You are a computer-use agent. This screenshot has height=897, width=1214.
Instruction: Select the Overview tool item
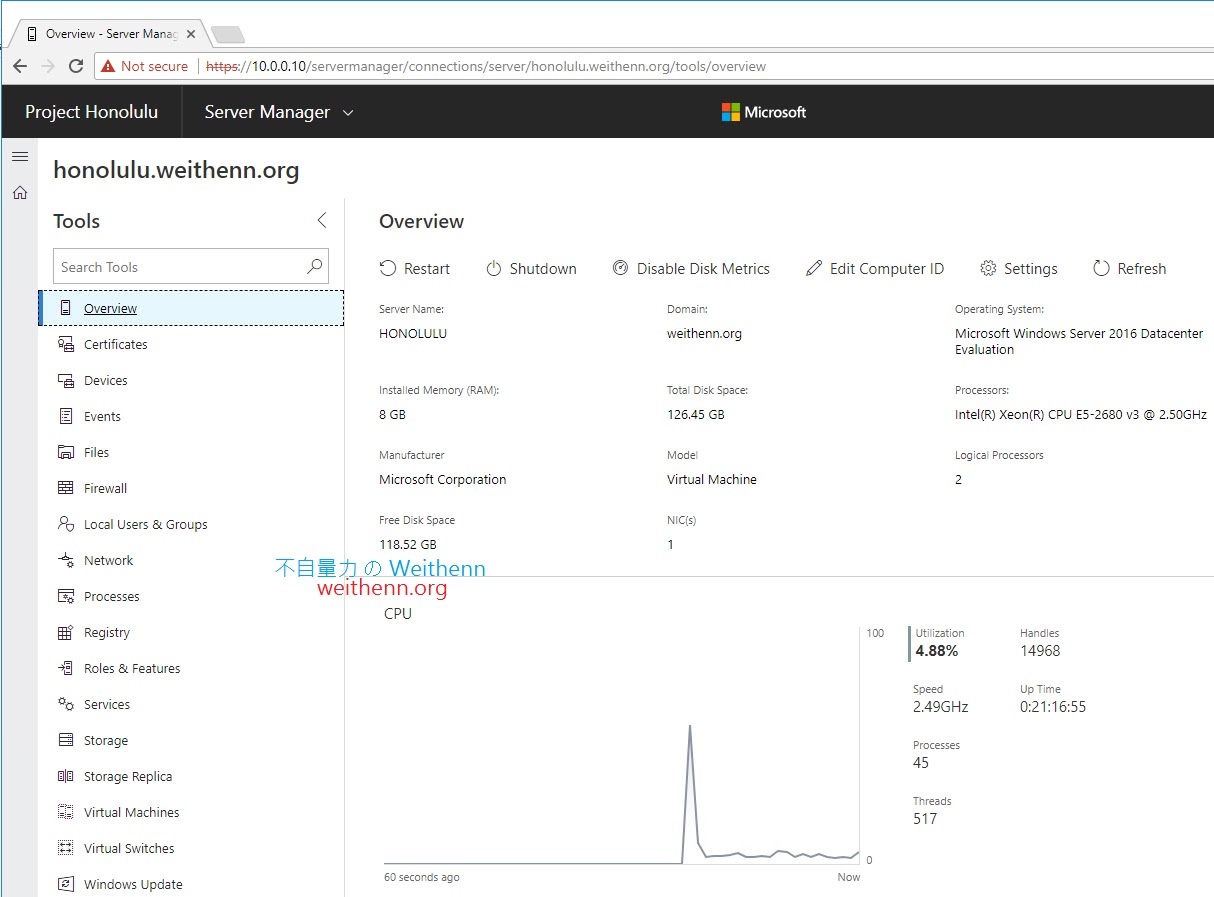point(191,308)
